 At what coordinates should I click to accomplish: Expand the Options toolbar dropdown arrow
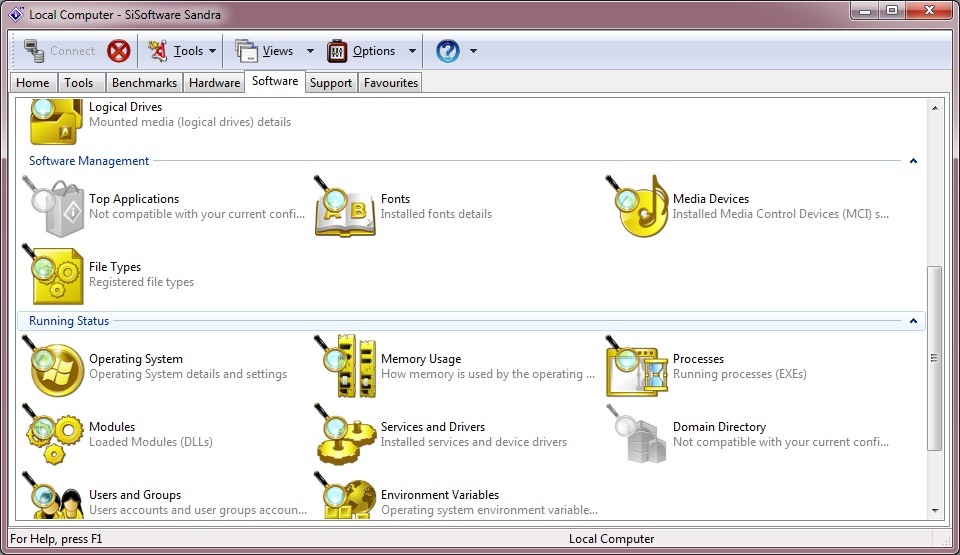point(412,51)
